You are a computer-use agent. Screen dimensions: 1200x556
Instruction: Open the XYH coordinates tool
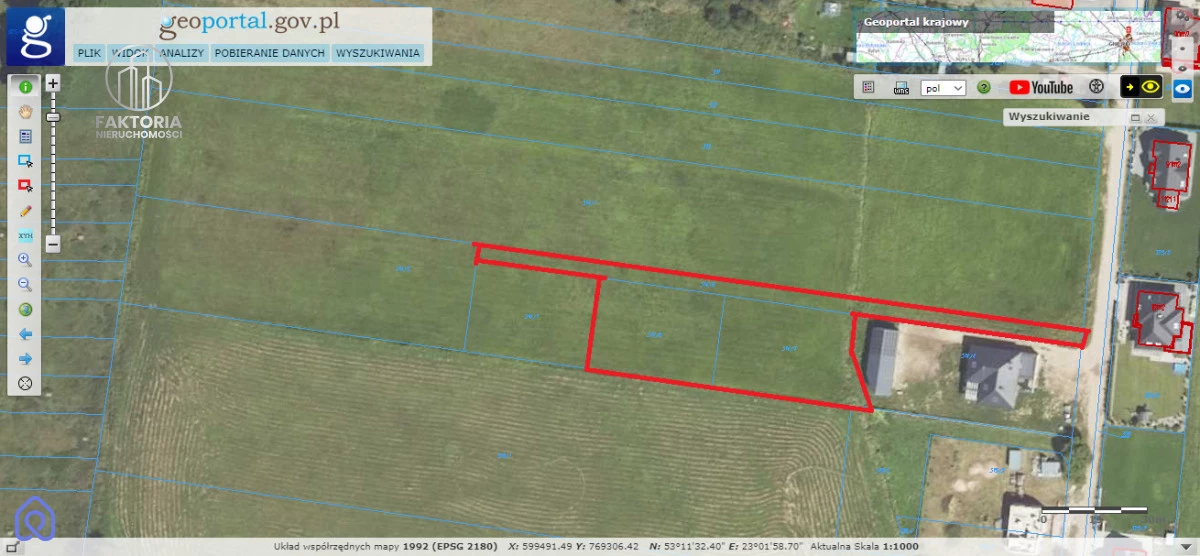coord(25,235)
